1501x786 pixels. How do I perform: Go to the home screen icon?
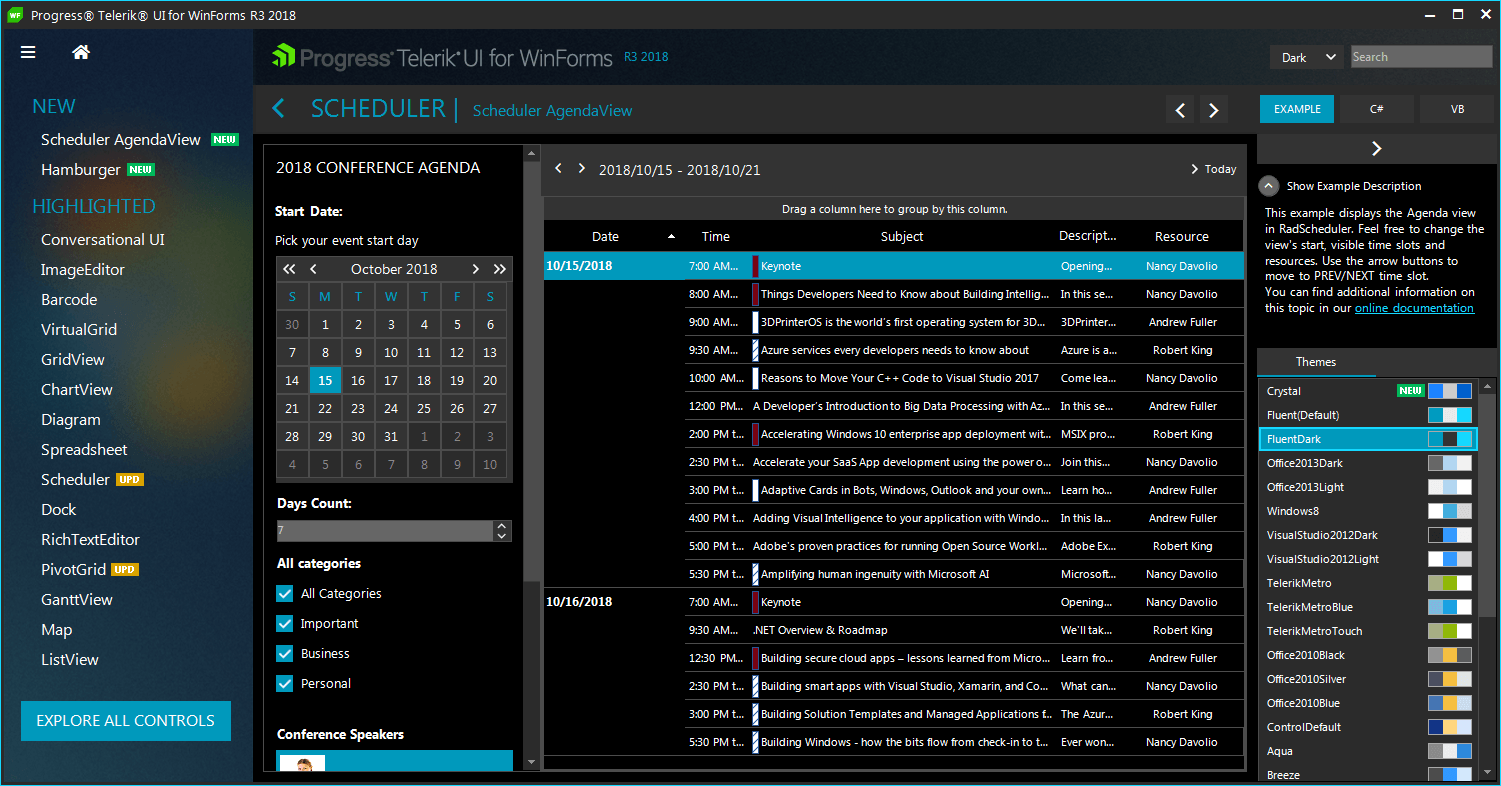81,53
